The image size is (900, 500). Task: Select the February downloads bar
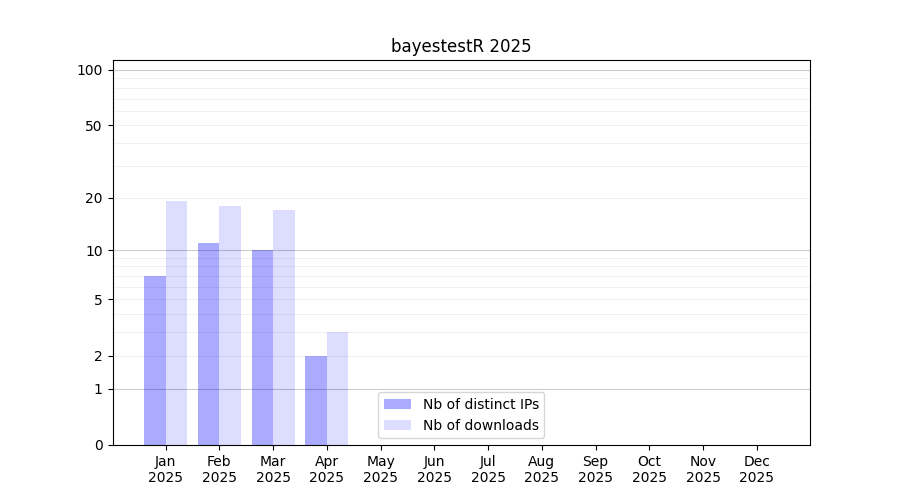[x=230, y=325]
